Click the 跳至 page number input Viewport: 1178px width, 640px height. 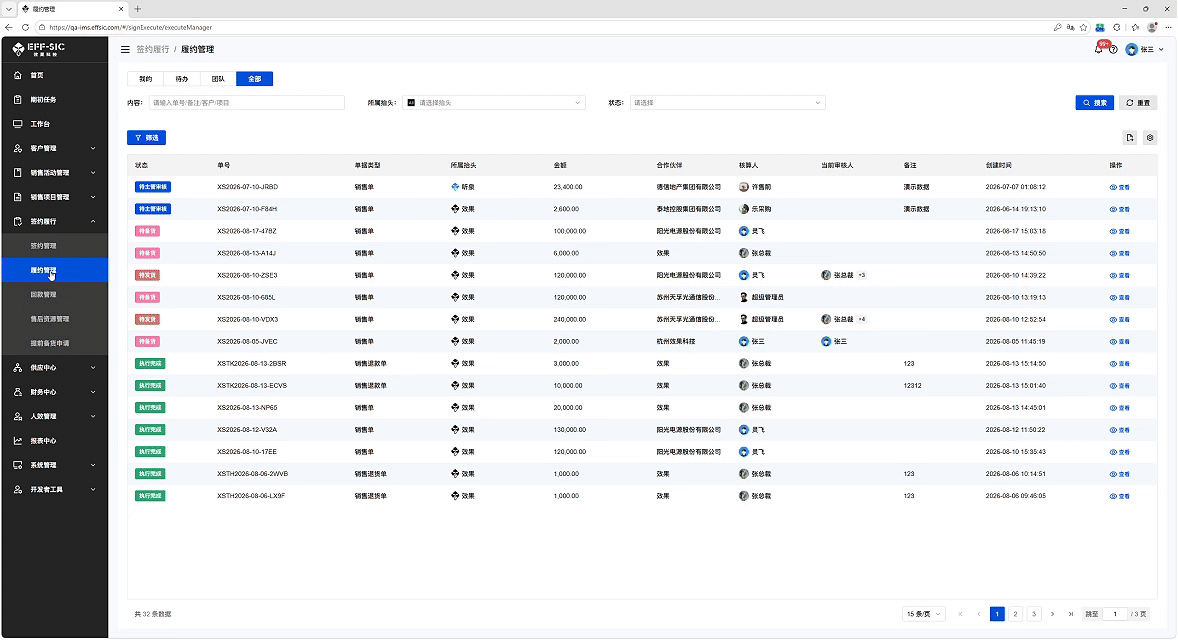(x=1115, y=614)
